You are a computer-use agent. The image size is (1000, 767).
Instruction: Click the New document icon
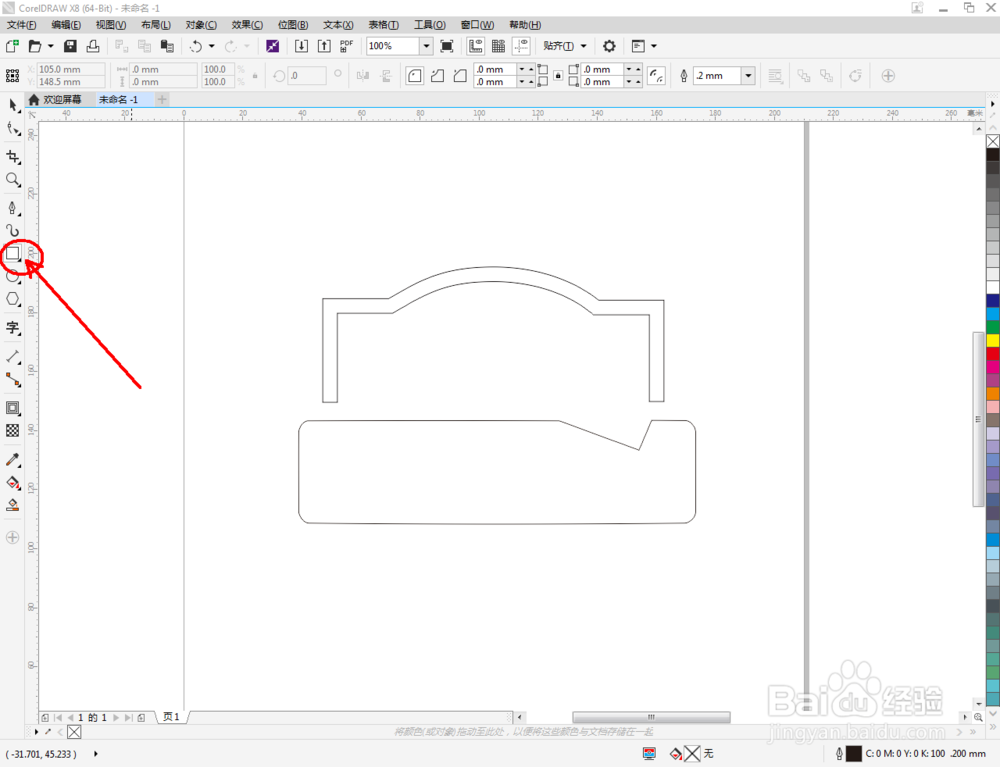(12, 46)
